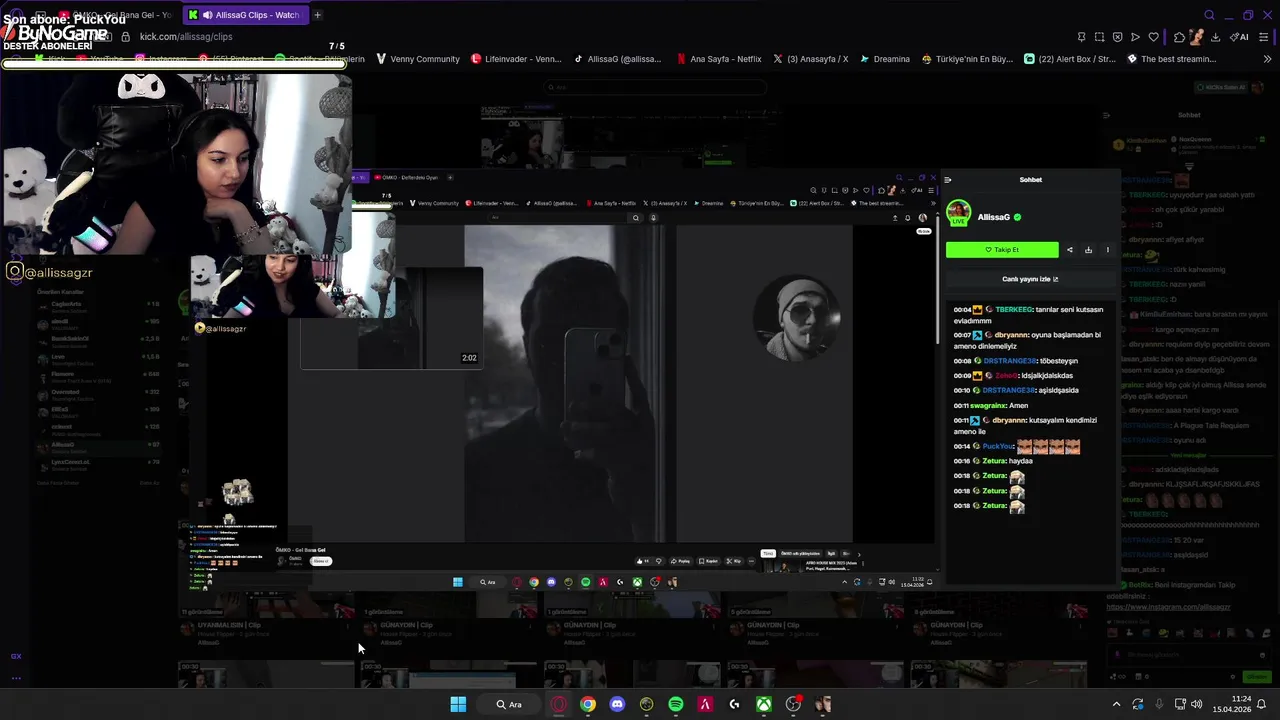This screenshot has width=1280, height=720.
Task: Open the Alert Box / Str... bookmark
Action: click(x=1069, y=59)
